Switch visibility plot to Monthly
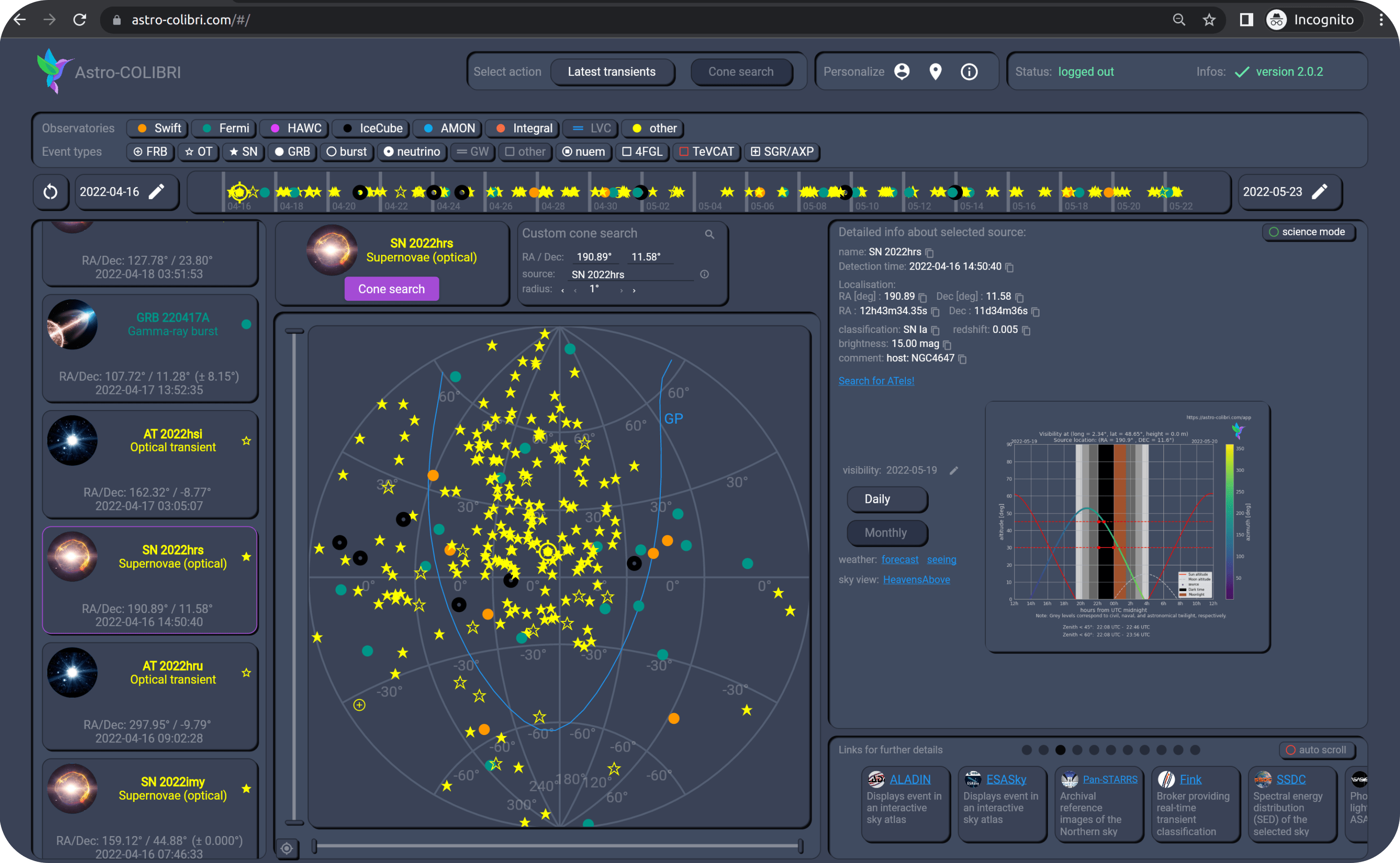 (x=887, y=533)
